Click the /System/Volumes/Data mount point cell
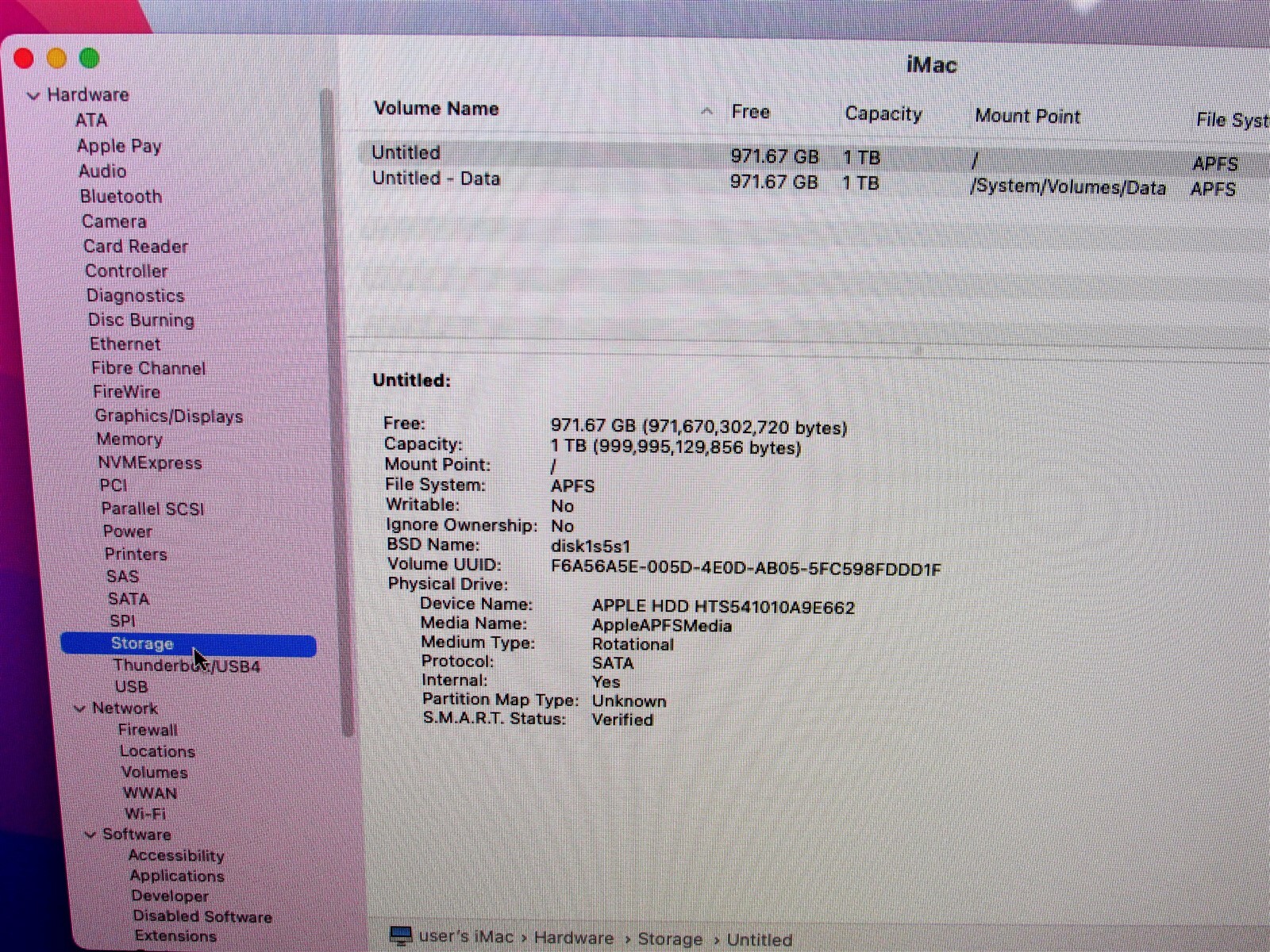The image size is (1270, 952). [x=1068, y=188]
